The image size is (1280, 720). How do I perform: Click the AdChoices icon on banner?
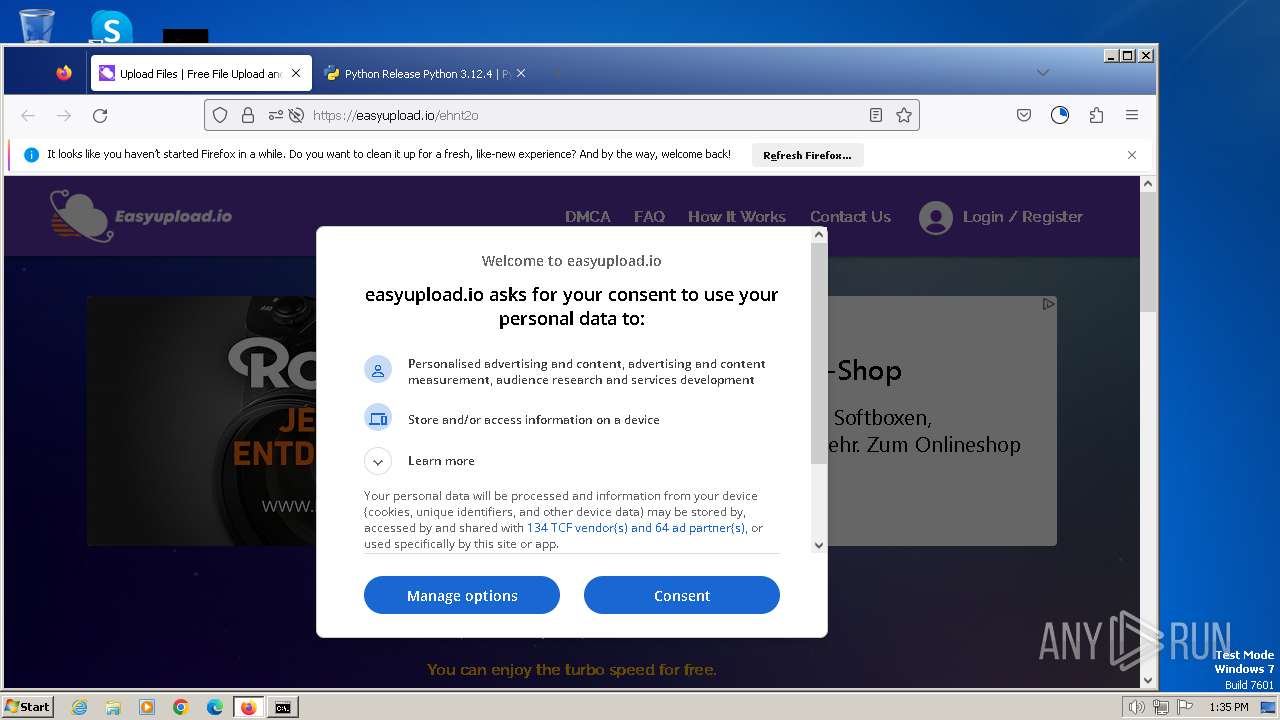click(x=1048, y=304)
